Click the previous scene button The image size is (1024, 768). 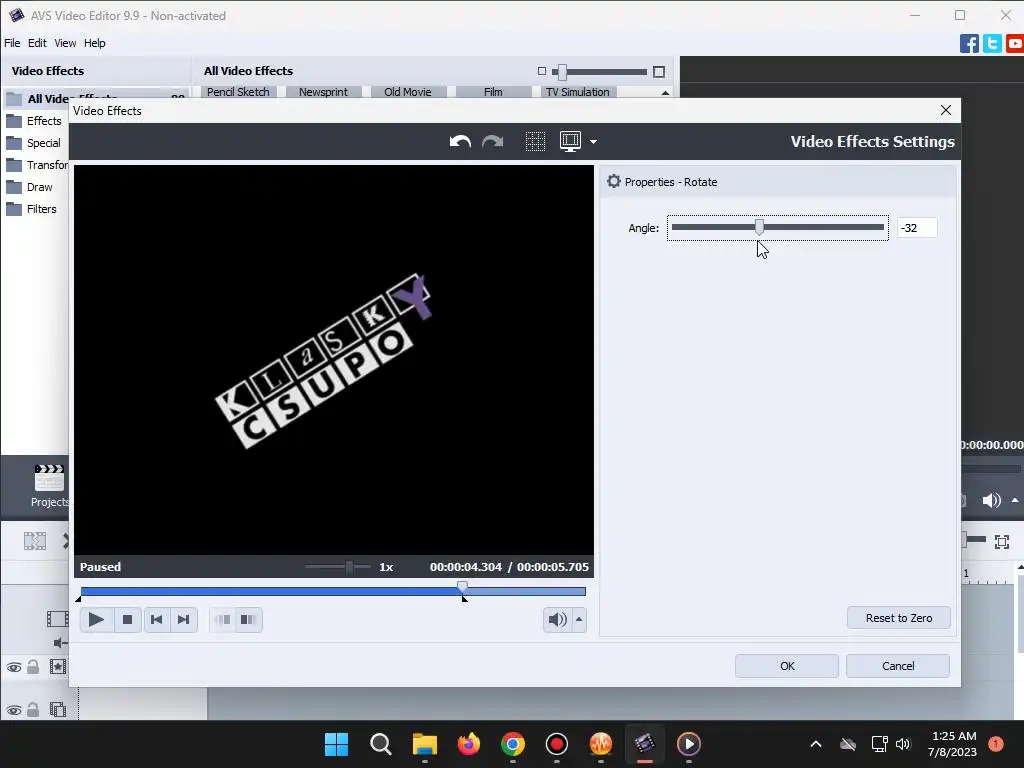tap(223, 620)
